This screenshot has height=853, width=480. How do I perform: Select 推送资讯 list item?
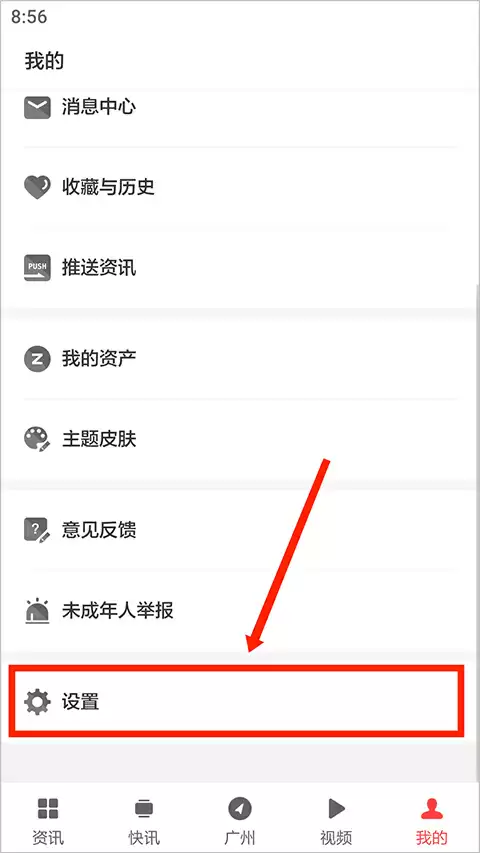click(240, 268)
